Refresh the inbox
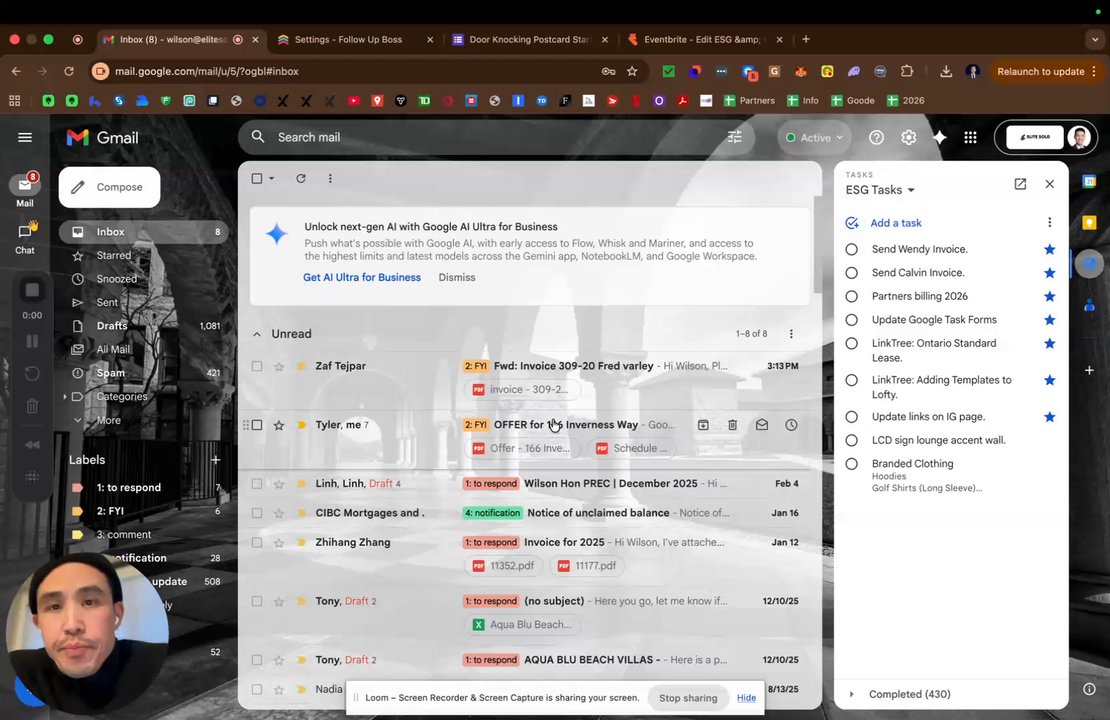 [x=301, y=178]
